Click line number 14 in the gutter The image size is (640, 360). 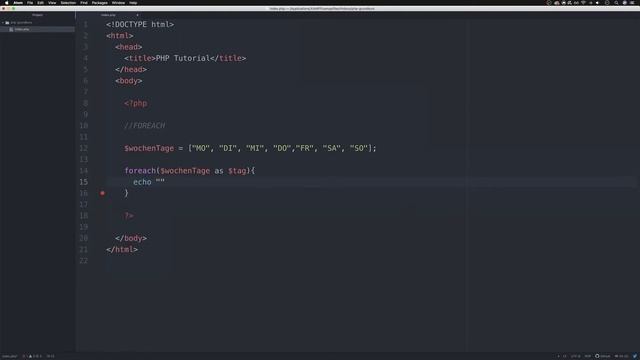(x=84, y=171)
